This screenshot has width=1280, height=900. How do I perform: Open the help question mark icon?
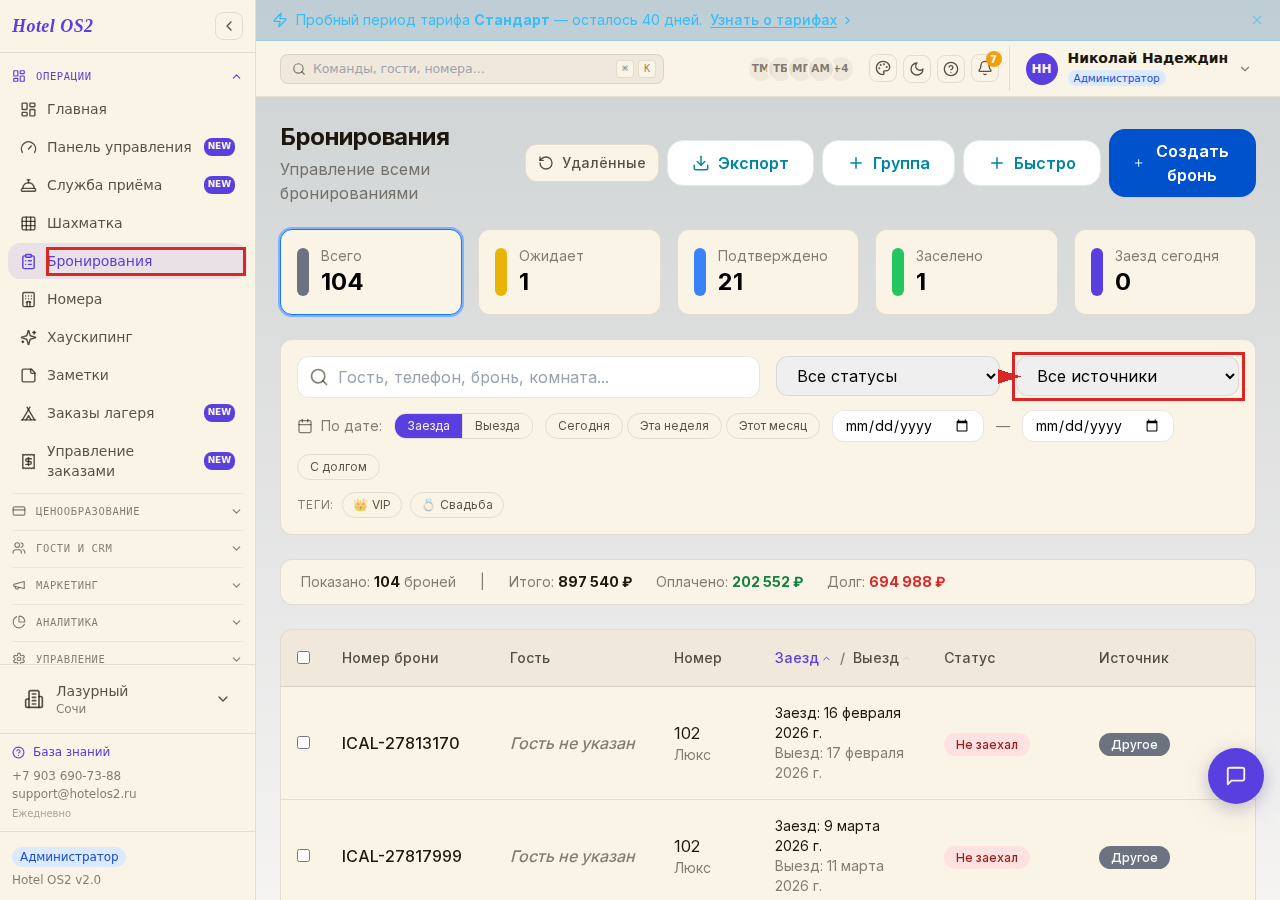(951, 68)
